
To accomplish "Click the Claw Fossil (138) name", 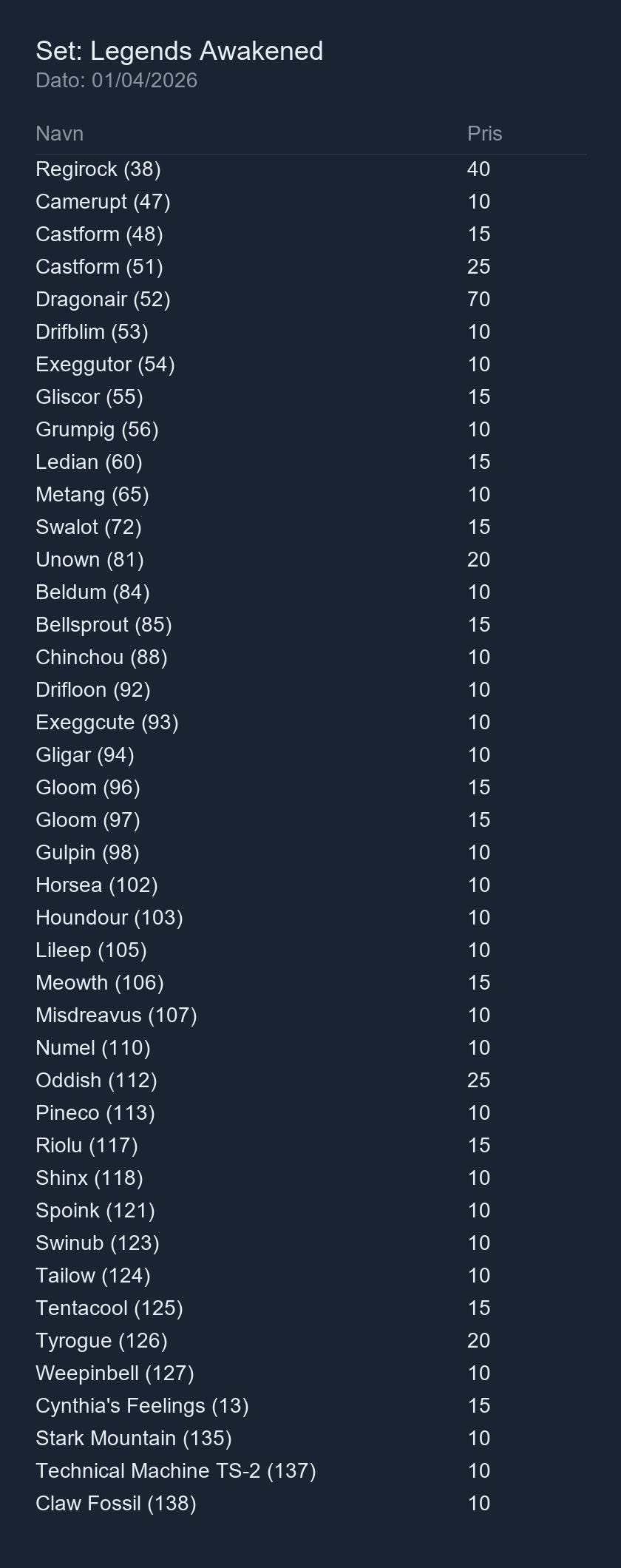I will click(x=115, y=1504).
